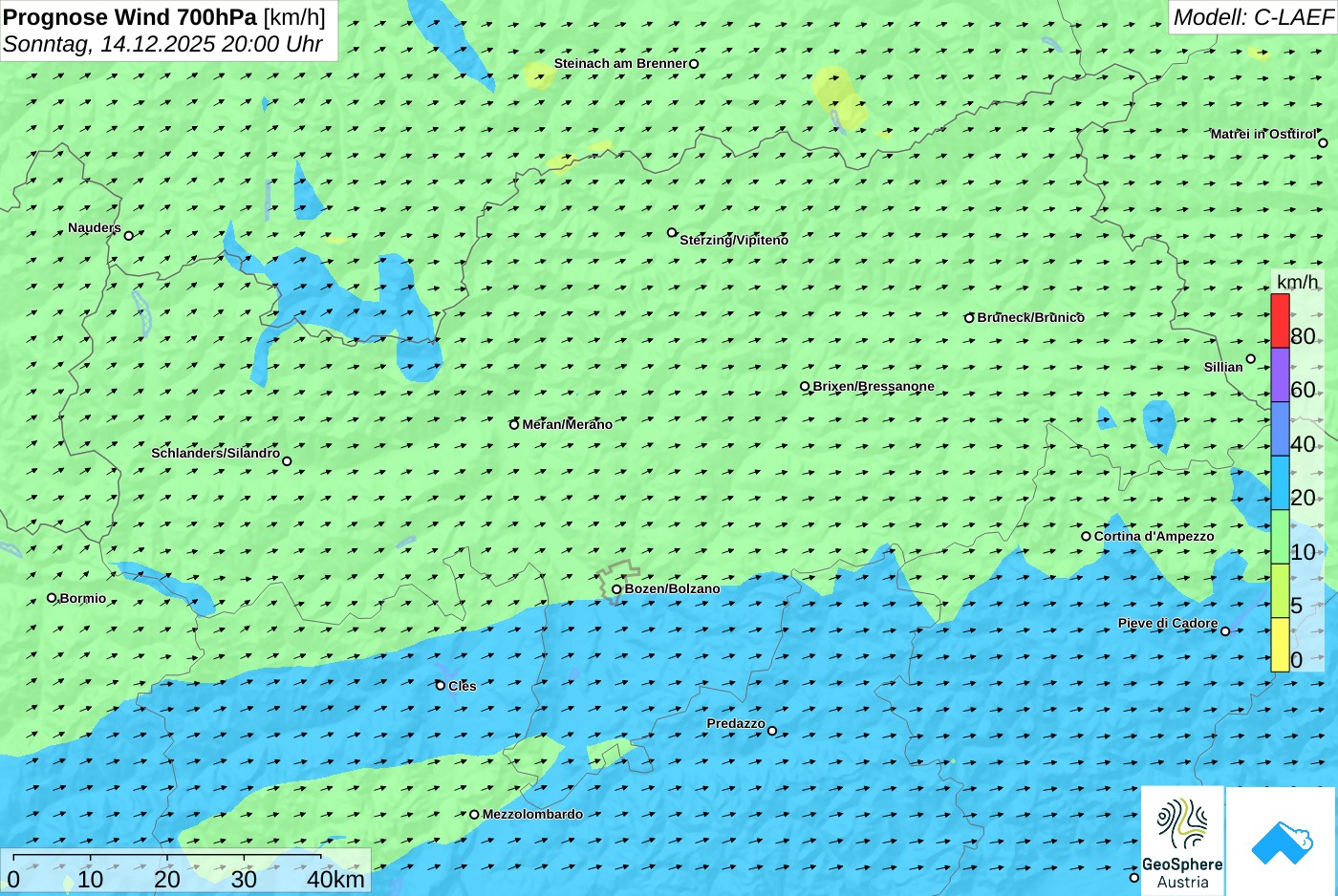This screenshot has width=1338, height=896.
Task: Click the light green 10 km/h legend color
Action: [1280, 537]
